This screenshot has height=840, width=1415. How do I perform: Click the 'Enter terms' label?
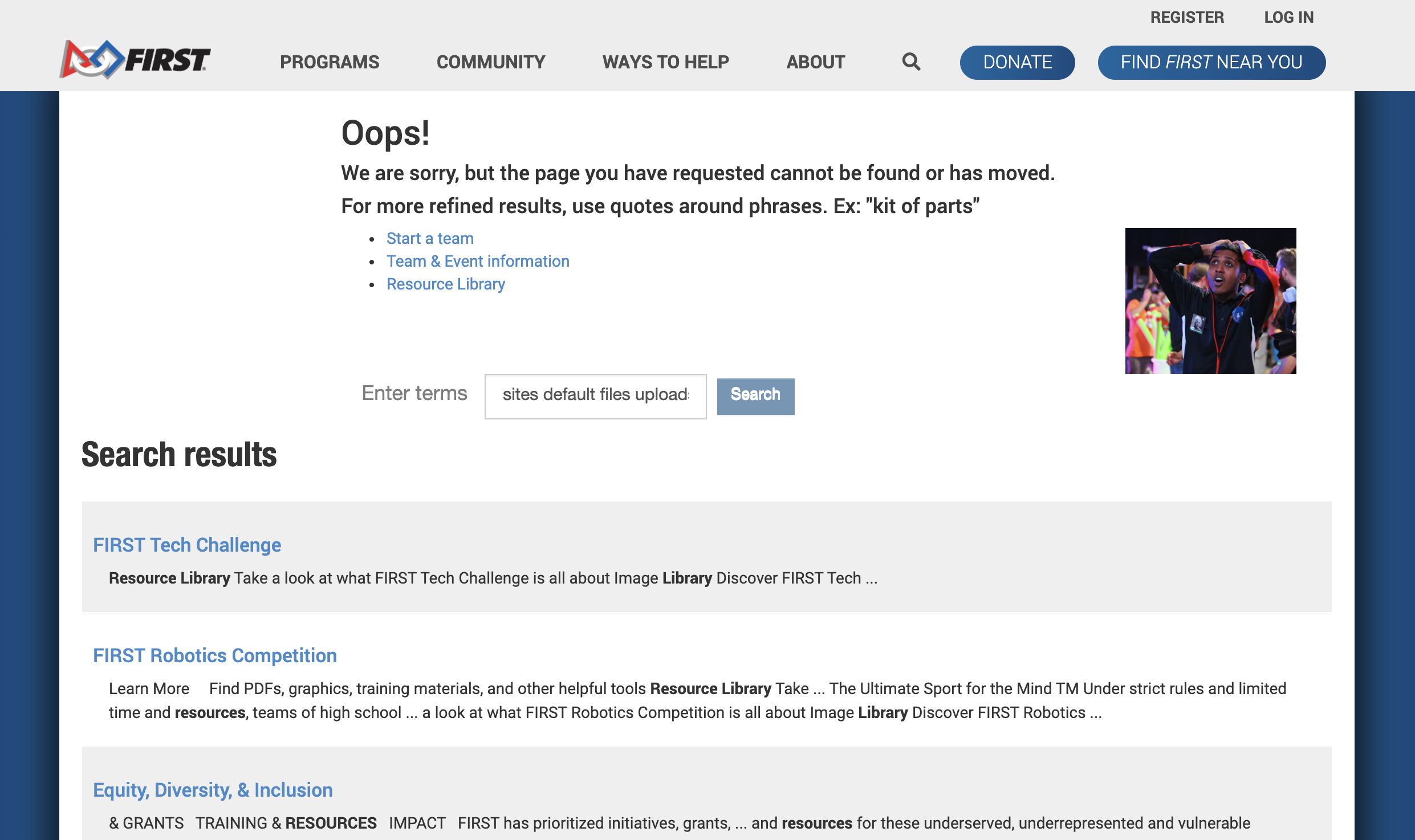414,393
